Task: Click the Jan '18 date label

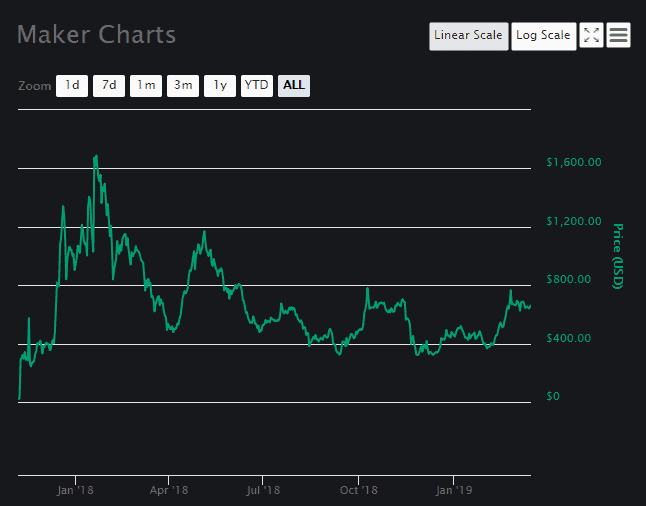Action: point(75,490)
